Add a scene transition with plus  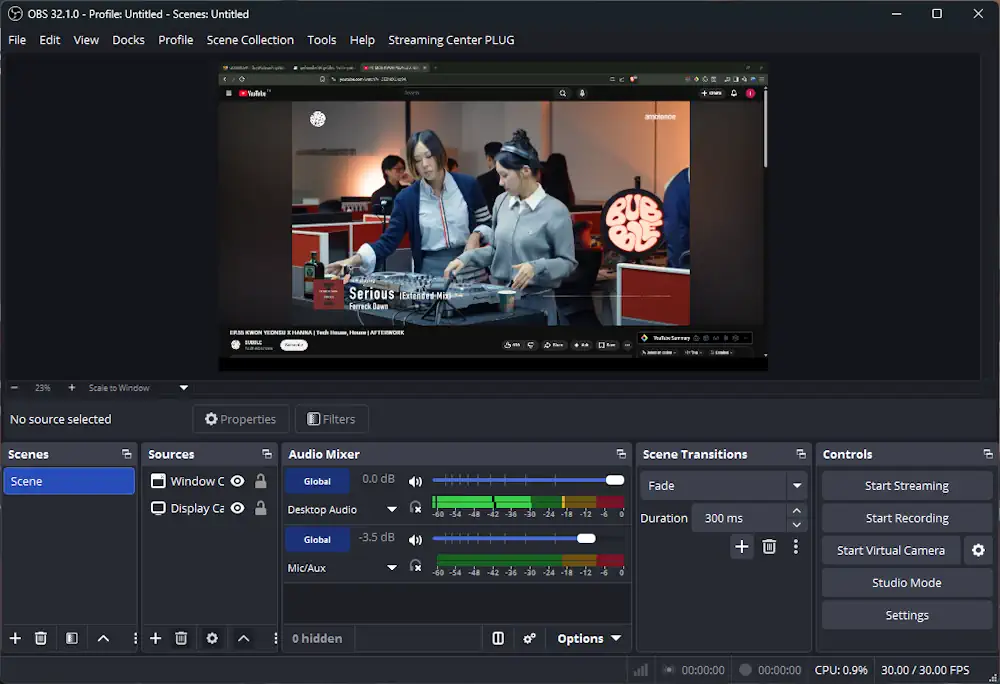point(742,547)
